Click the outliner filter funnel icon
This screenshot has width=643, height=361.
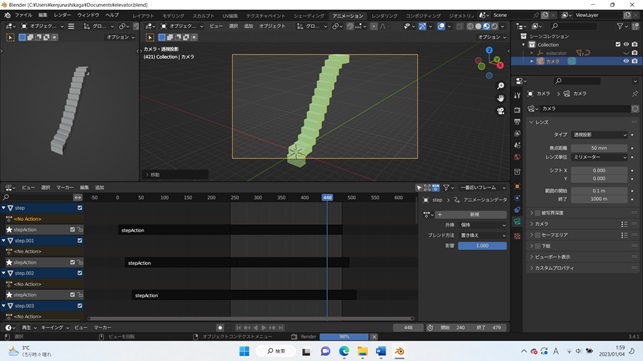620,26
